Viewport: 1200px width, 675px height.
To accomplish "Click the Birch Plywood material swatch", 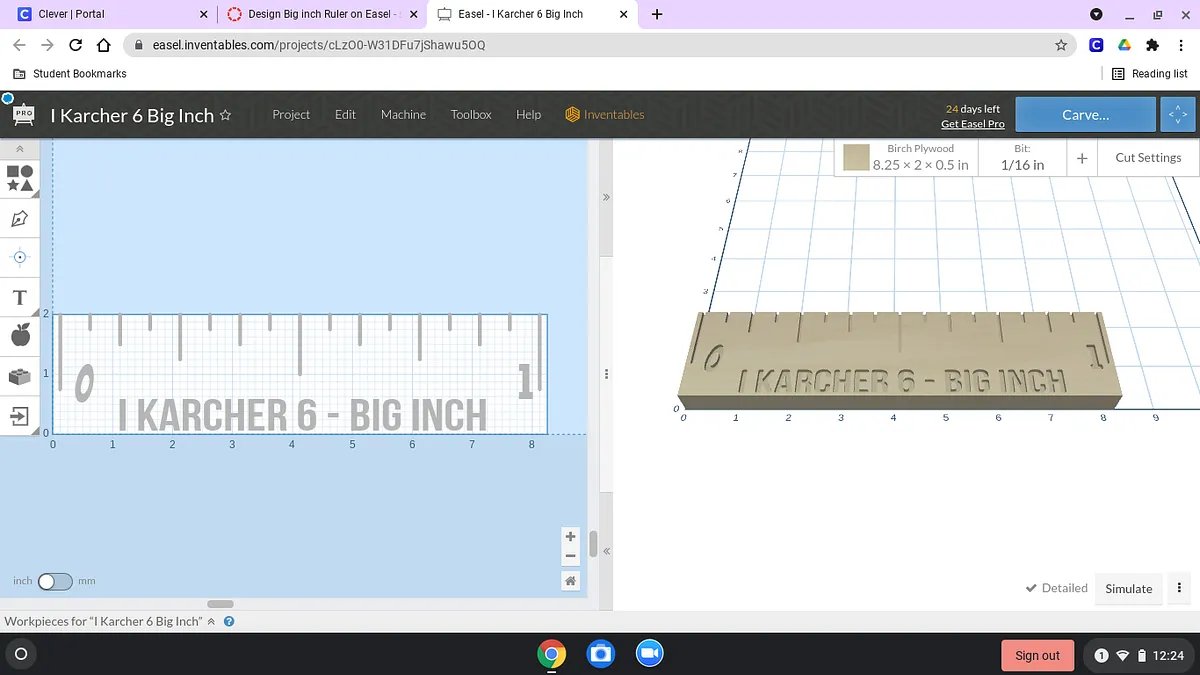I will tap(855, 158).
